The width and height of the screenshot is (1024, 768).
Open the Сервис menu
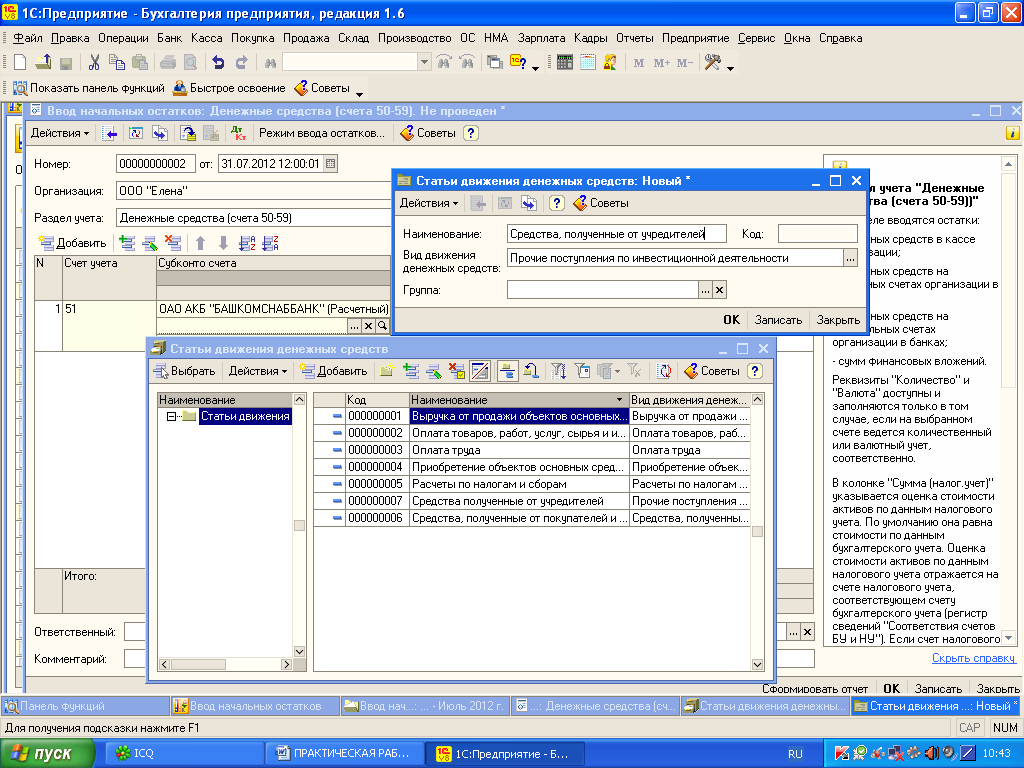[x=756, y=38]
